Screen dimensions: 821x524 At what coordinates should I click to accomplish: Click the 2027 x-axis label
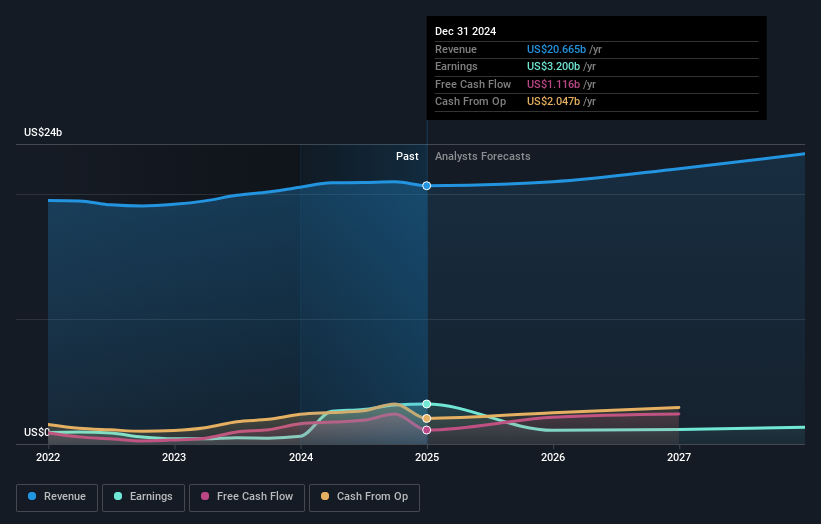coord(679,457)
